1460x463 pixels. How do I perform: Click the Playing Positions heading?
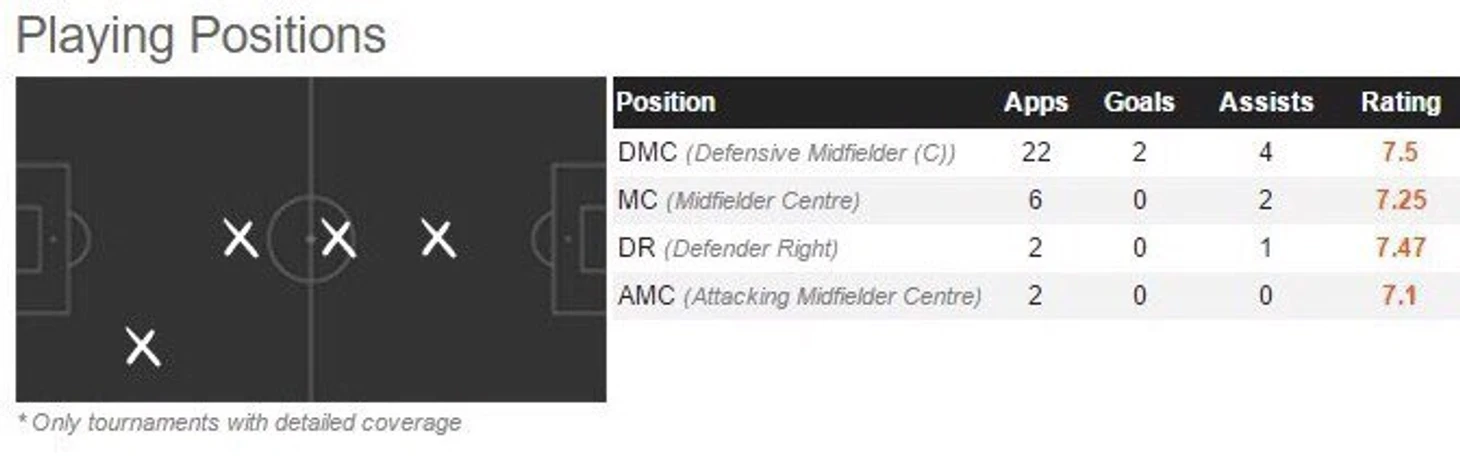click(x=201, y=36)
